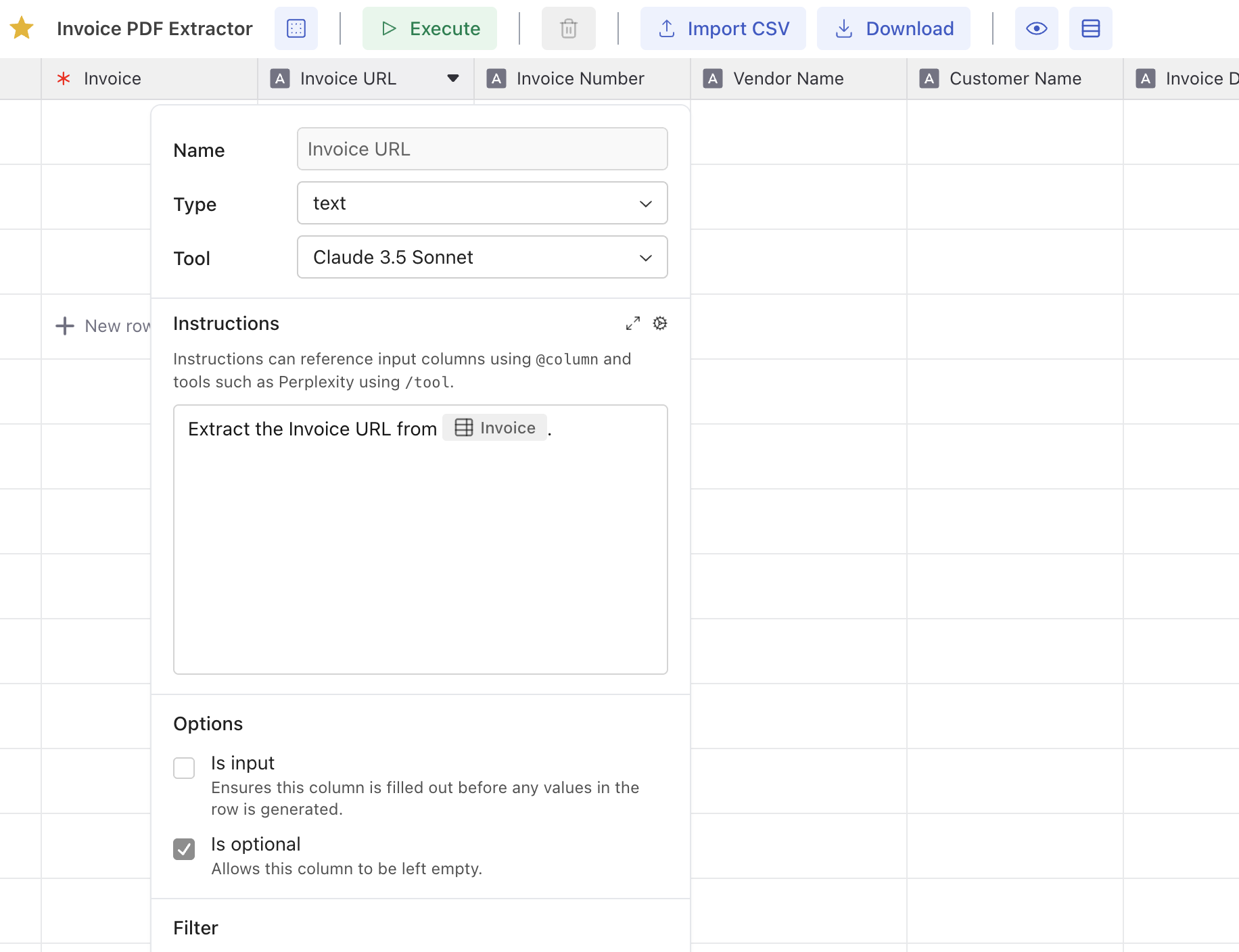Uncheck the Is optional checkbox

[184, 849]
